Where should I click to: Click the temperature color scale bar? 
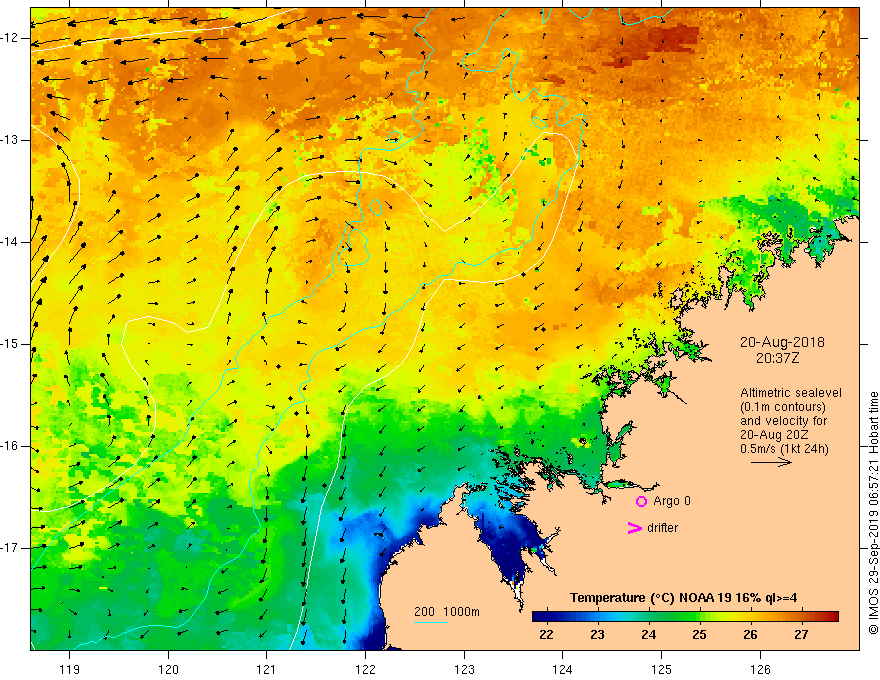[x=685, y=616]
